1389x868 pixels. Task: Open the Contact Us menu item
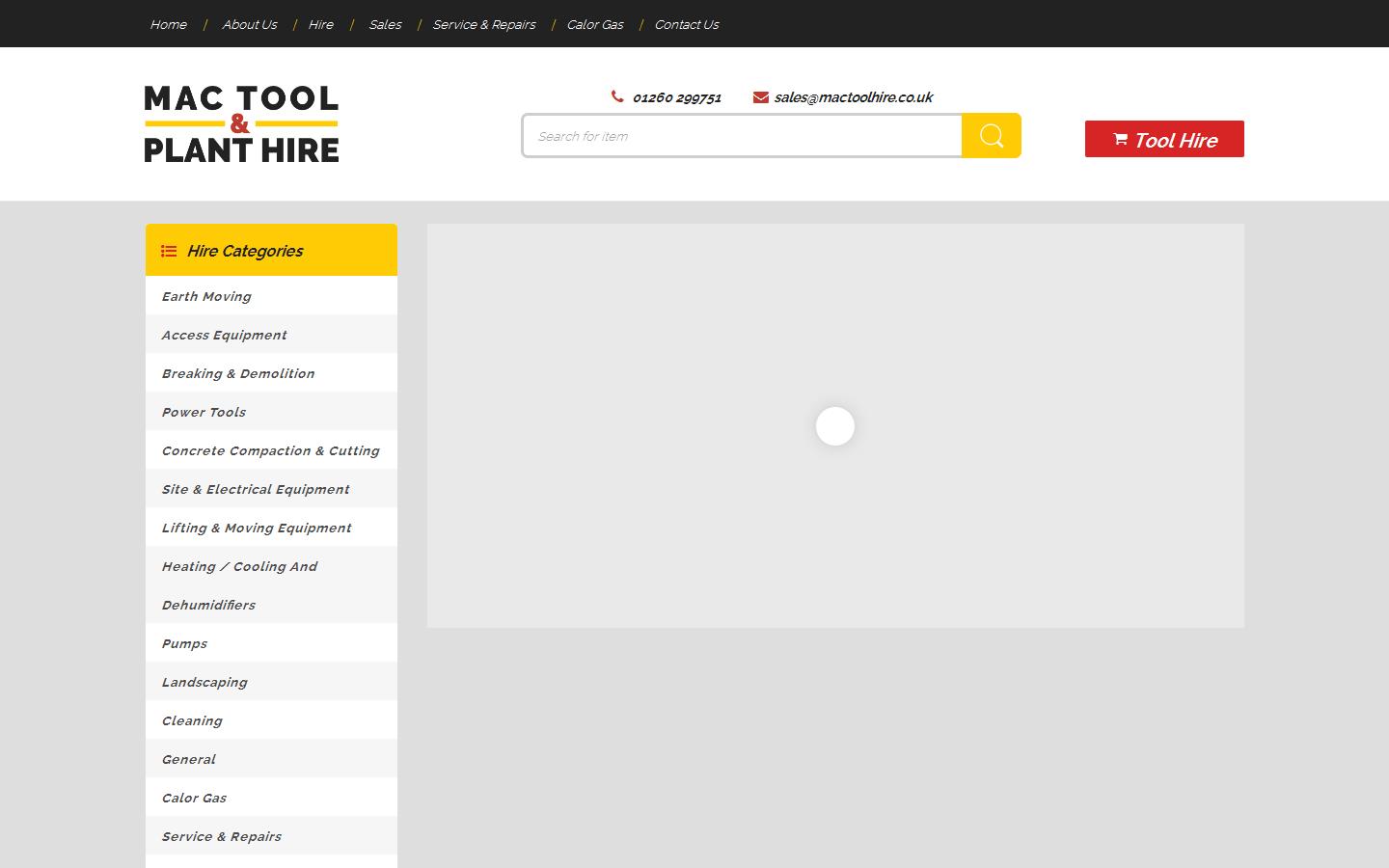click(x=686, y=24)
